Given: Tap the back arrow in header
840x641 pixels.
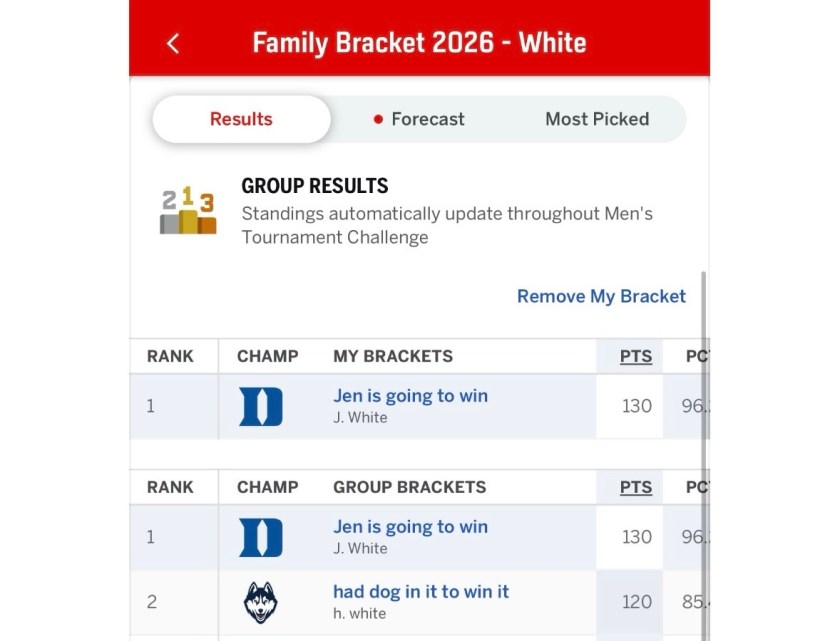Looking at the screenshot, I should pyautogui.click(x=173, y=43).
